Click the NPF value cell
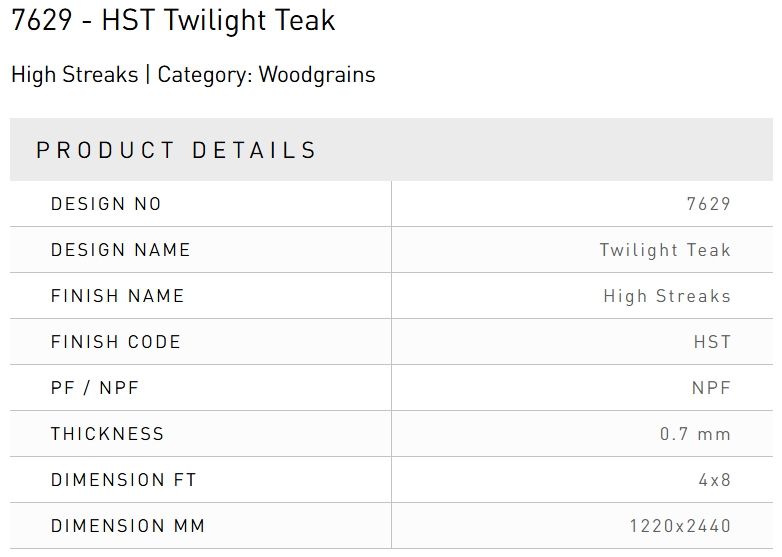Screen dimensions: 782x557 point(711,388)
